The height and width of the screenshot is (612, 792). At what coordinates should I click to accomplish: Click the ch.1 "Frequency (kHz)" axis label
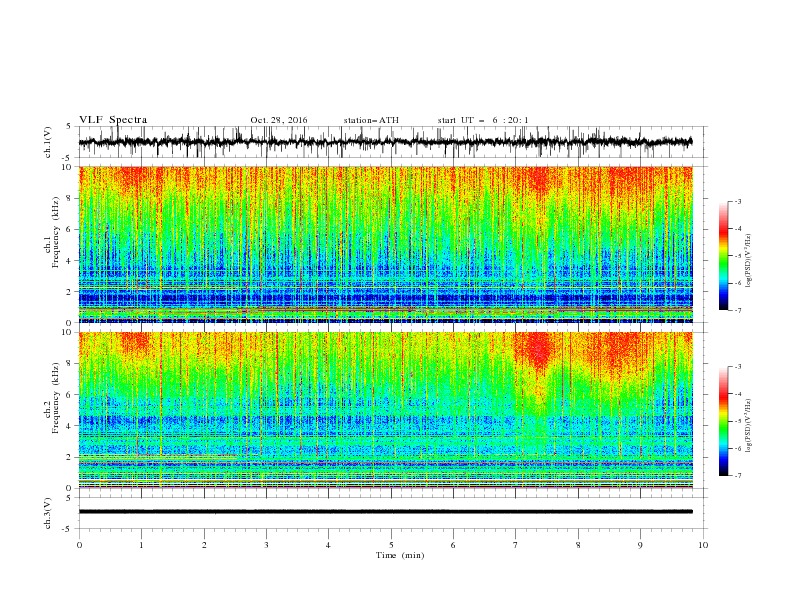(x=56, y=232)
